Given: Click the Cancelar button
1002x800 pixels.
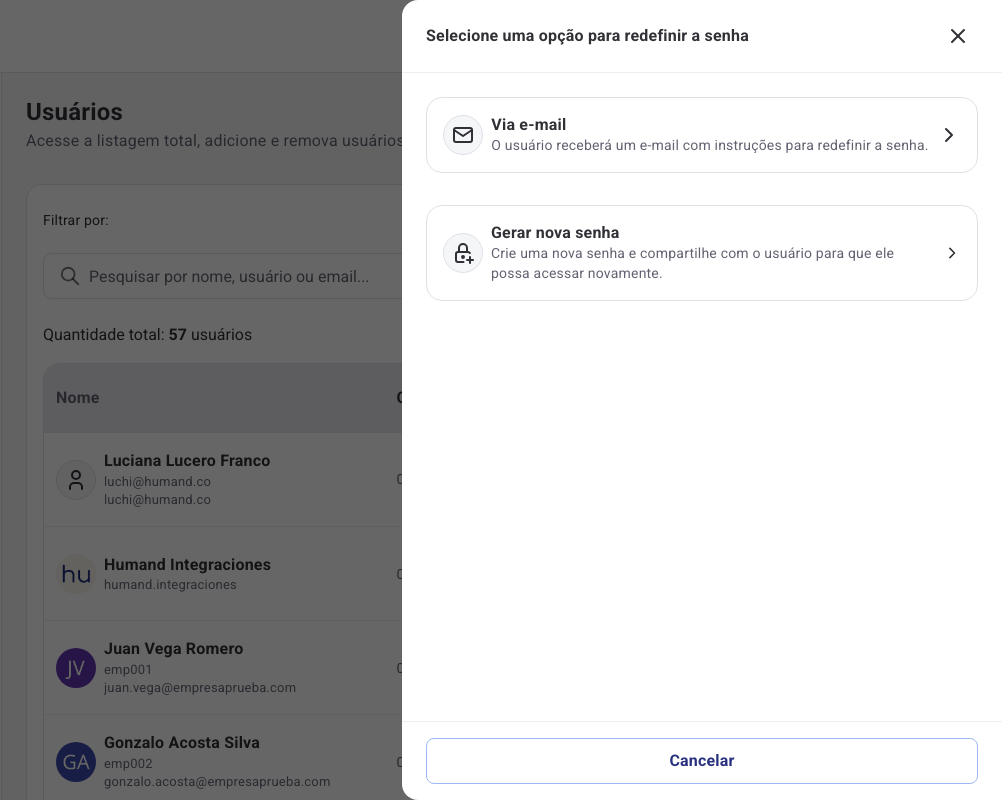Looking at the screenshot, I should point(702,760).
